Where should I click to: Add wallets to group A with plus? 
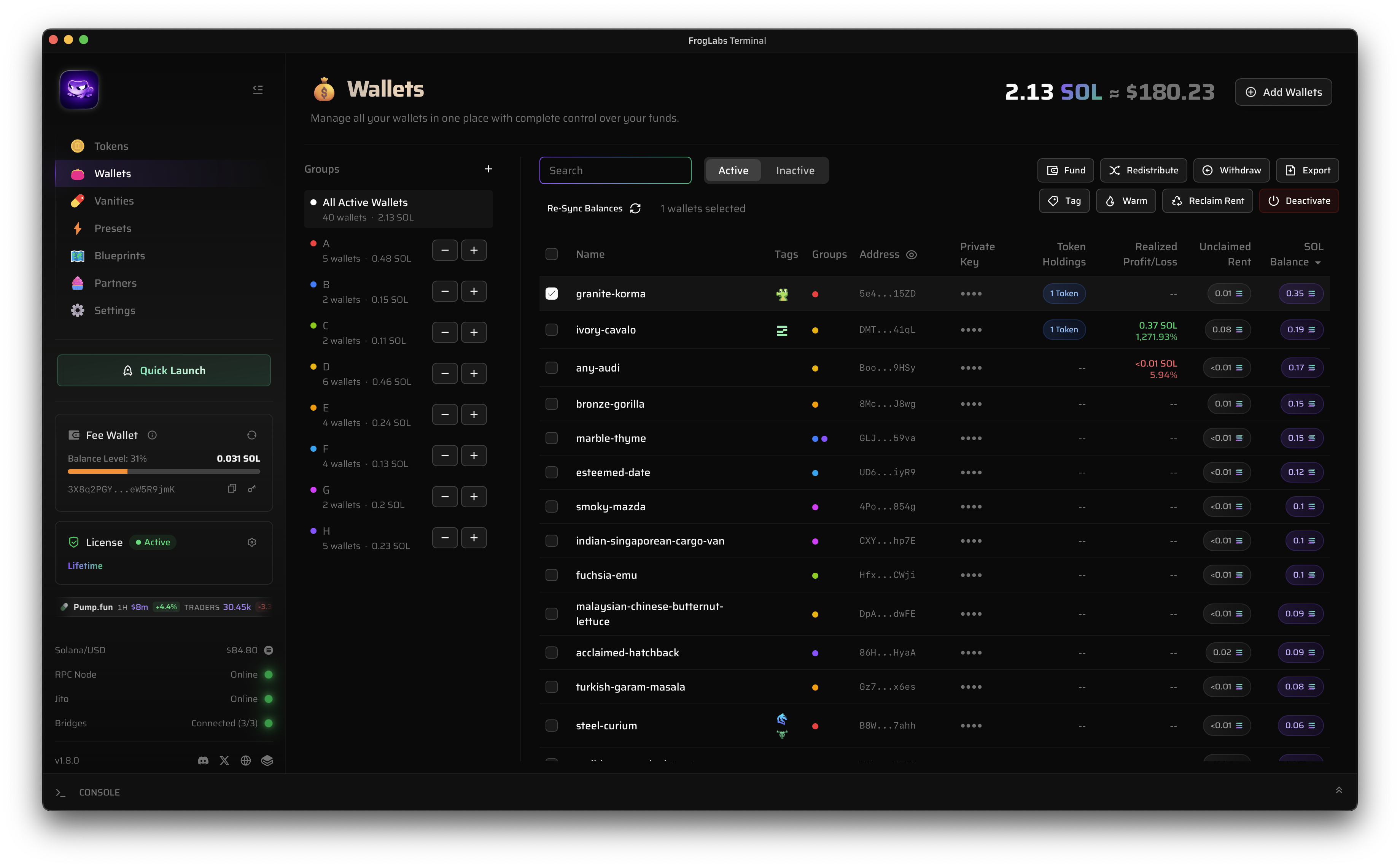coord(474,251)
